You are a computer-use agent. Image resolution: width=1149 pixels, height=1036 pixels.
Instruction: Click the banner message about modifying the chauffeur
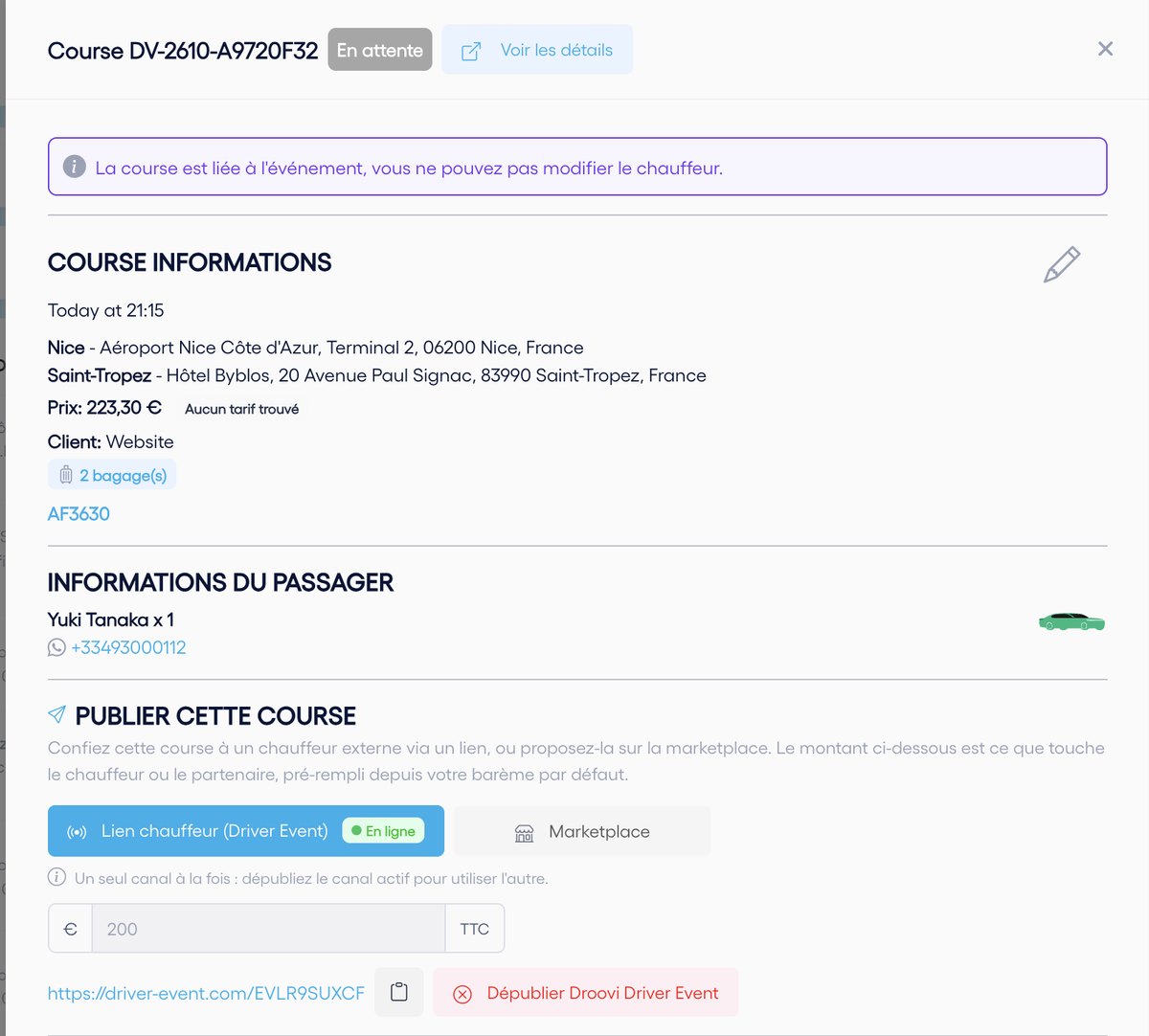(409, 168)
